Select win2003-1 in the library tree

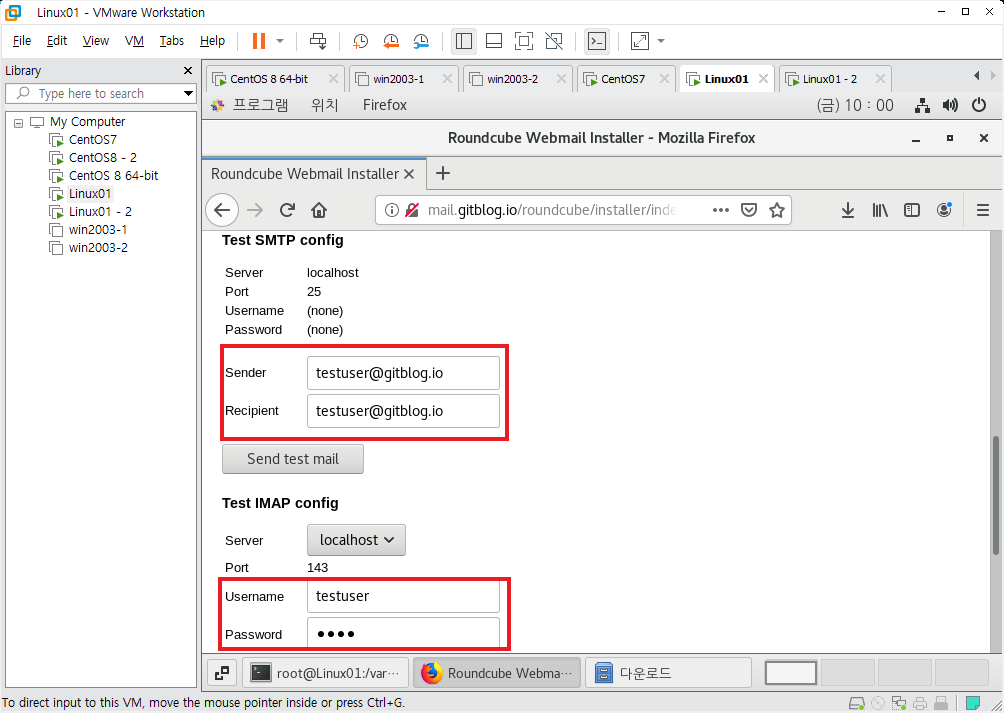tap(97, 229)
